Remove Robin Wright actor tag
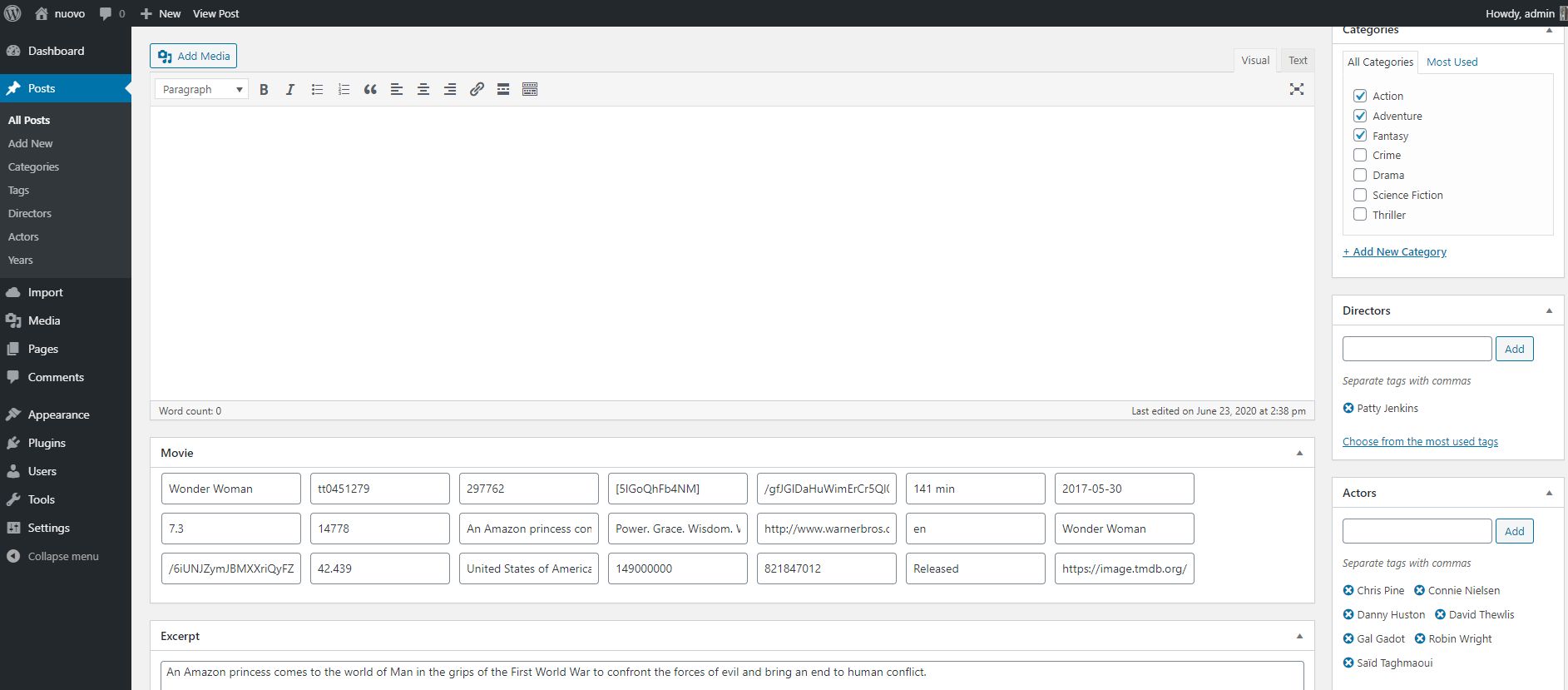 tap(1420, 638)
